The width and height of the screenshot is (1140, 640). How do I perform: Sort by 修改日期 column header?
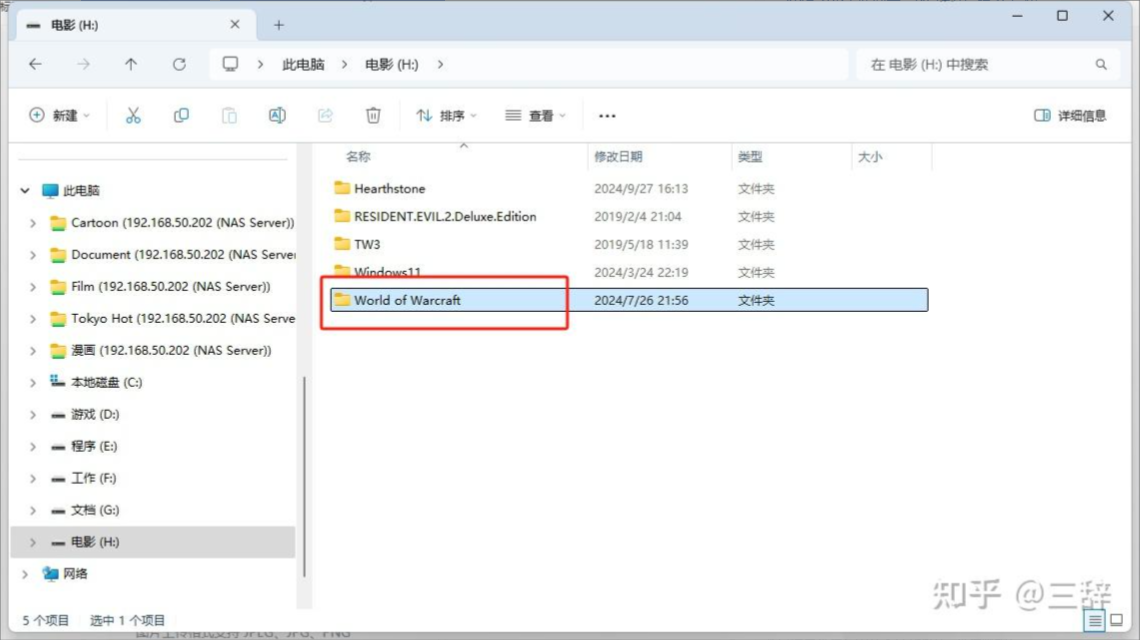pos(618,157)
